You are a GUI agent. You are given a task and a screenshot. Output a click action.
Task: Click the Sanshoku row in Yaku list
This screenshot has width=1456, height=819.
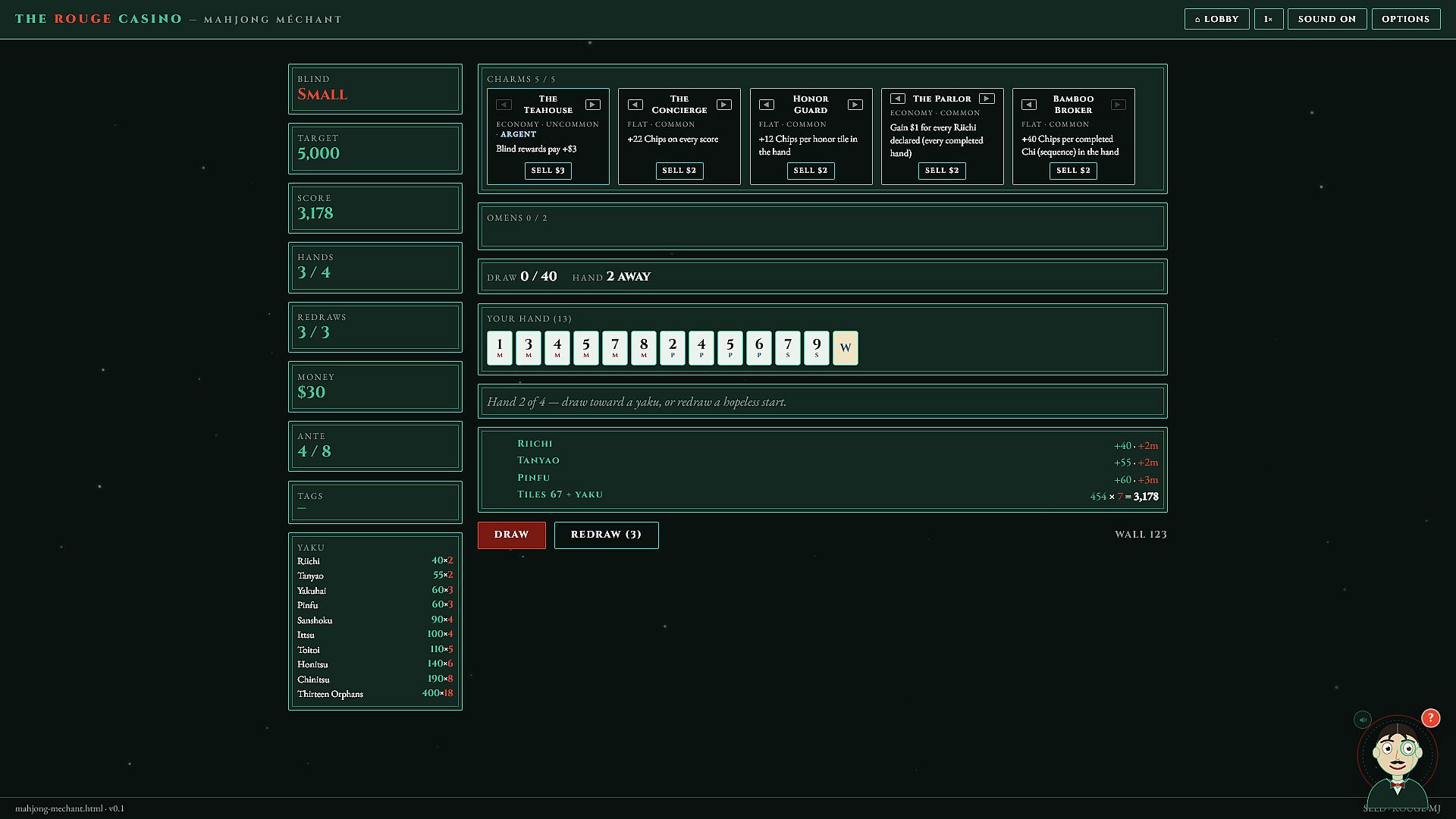click(375, 620)
